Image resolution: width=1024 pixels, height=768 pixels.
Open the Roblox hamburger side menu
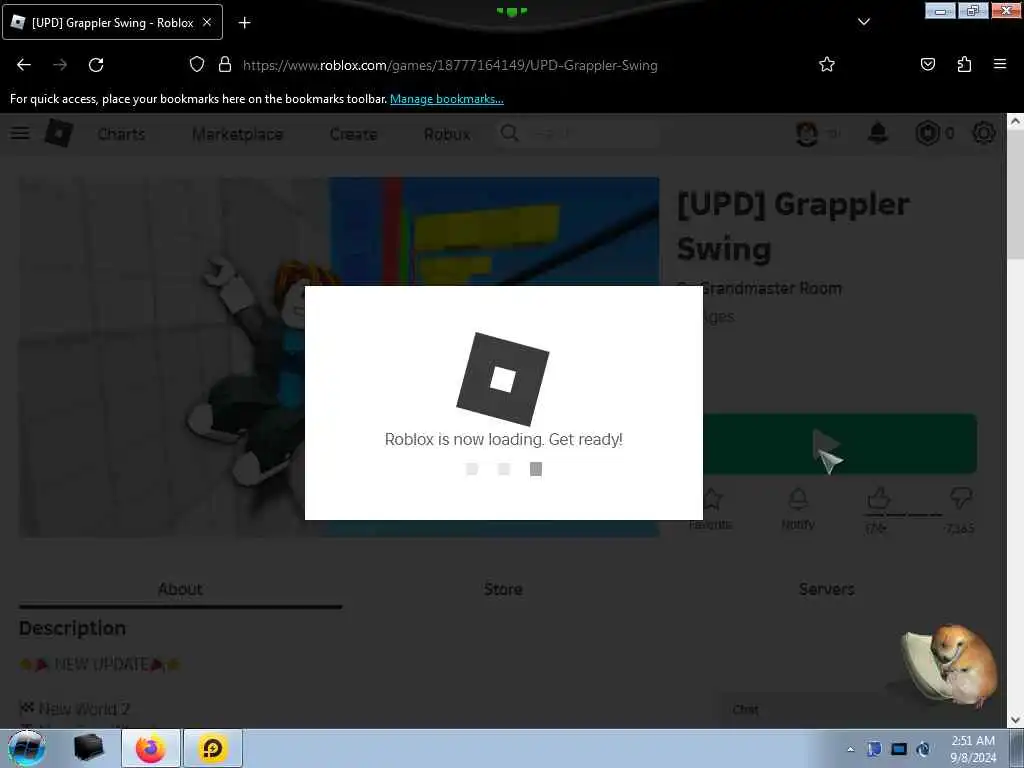20,133
